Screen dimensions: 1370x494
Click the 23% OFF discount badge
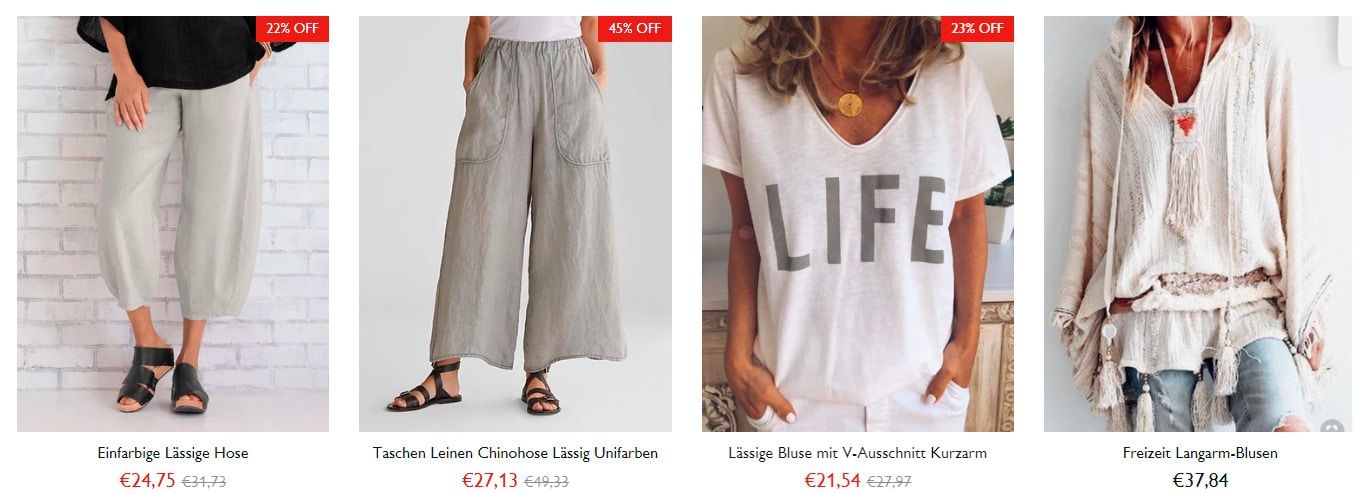click(977, 29)
